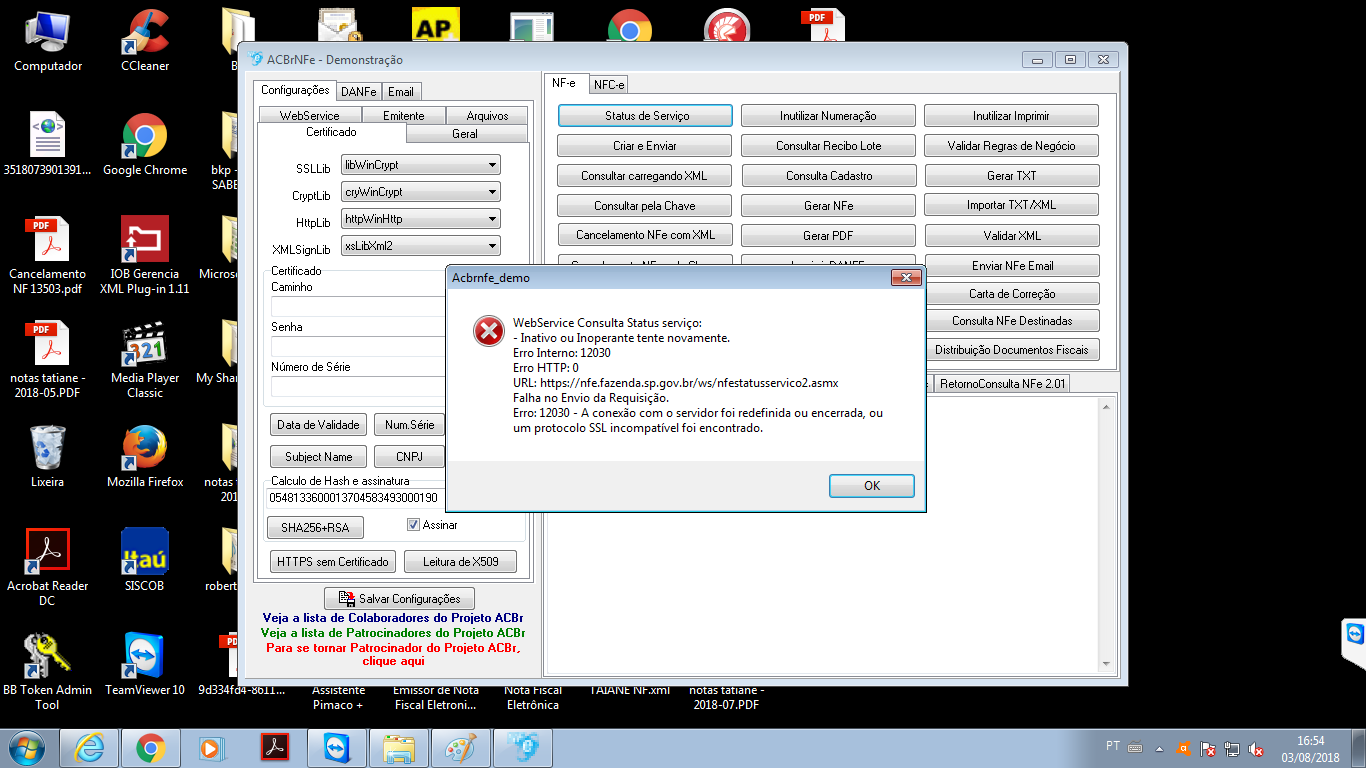Open the DANFe configuration tab
This screenshot has height=768, width=1366.
tap(358, 91)
